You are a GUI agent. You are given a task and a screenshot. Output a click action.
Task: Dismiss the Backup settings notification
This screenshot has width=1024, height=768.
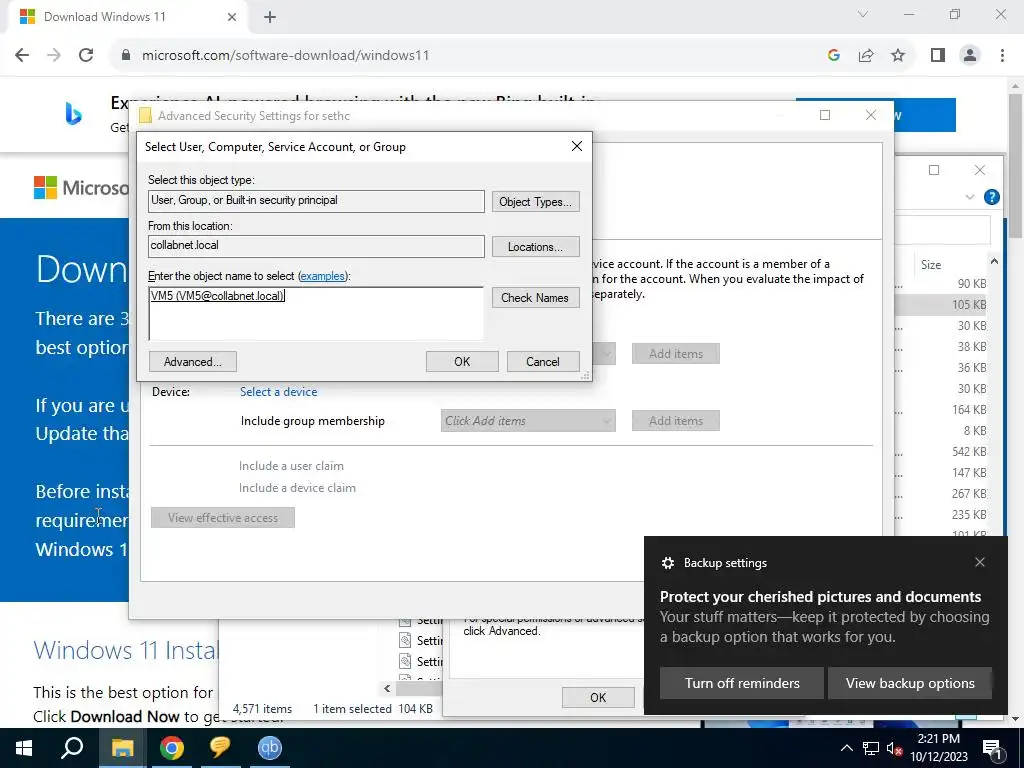[980, 562]
